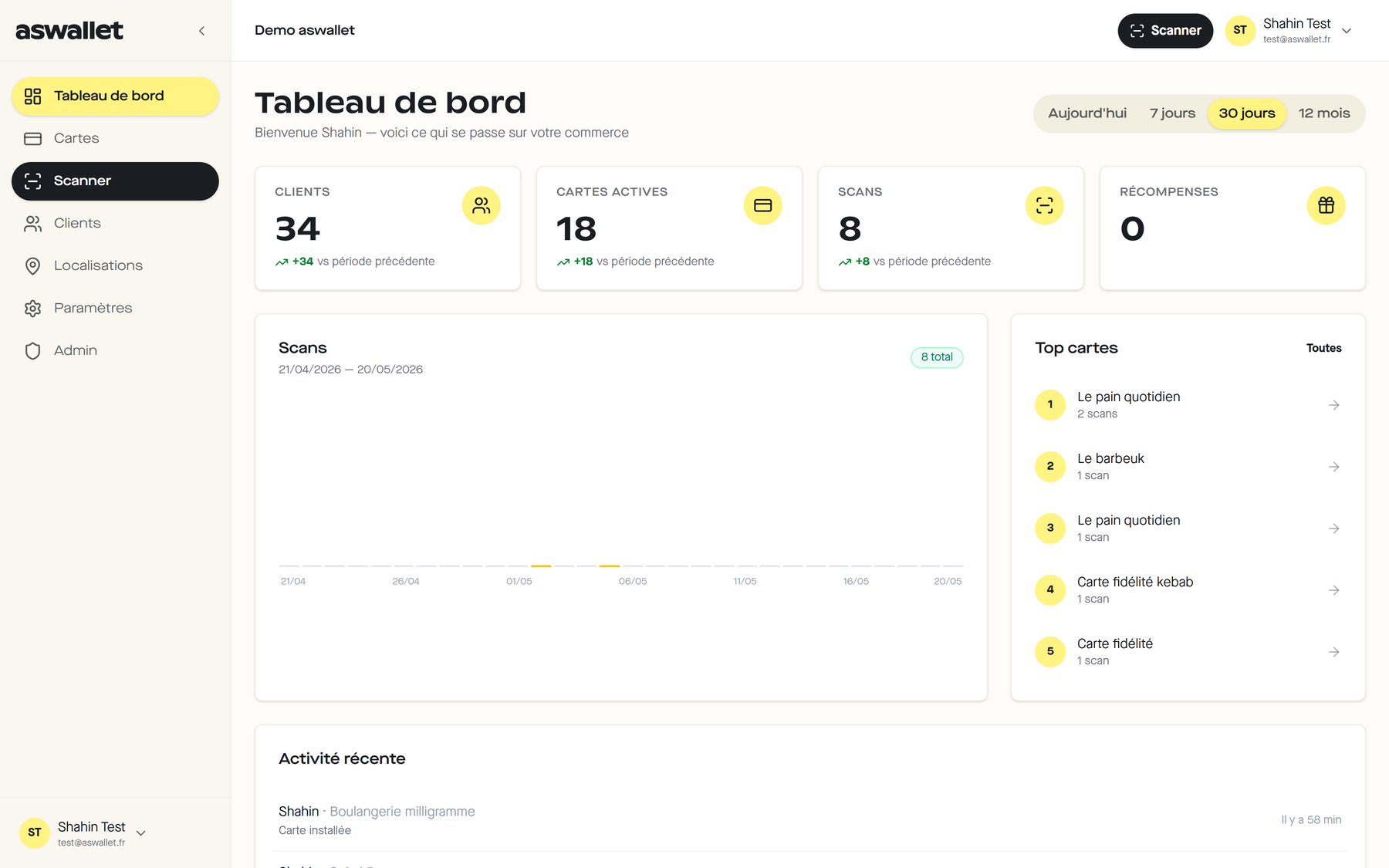
Task: Click the Tableau de bord grid icon
Action: pyautogui.click(x=32, y=96)
